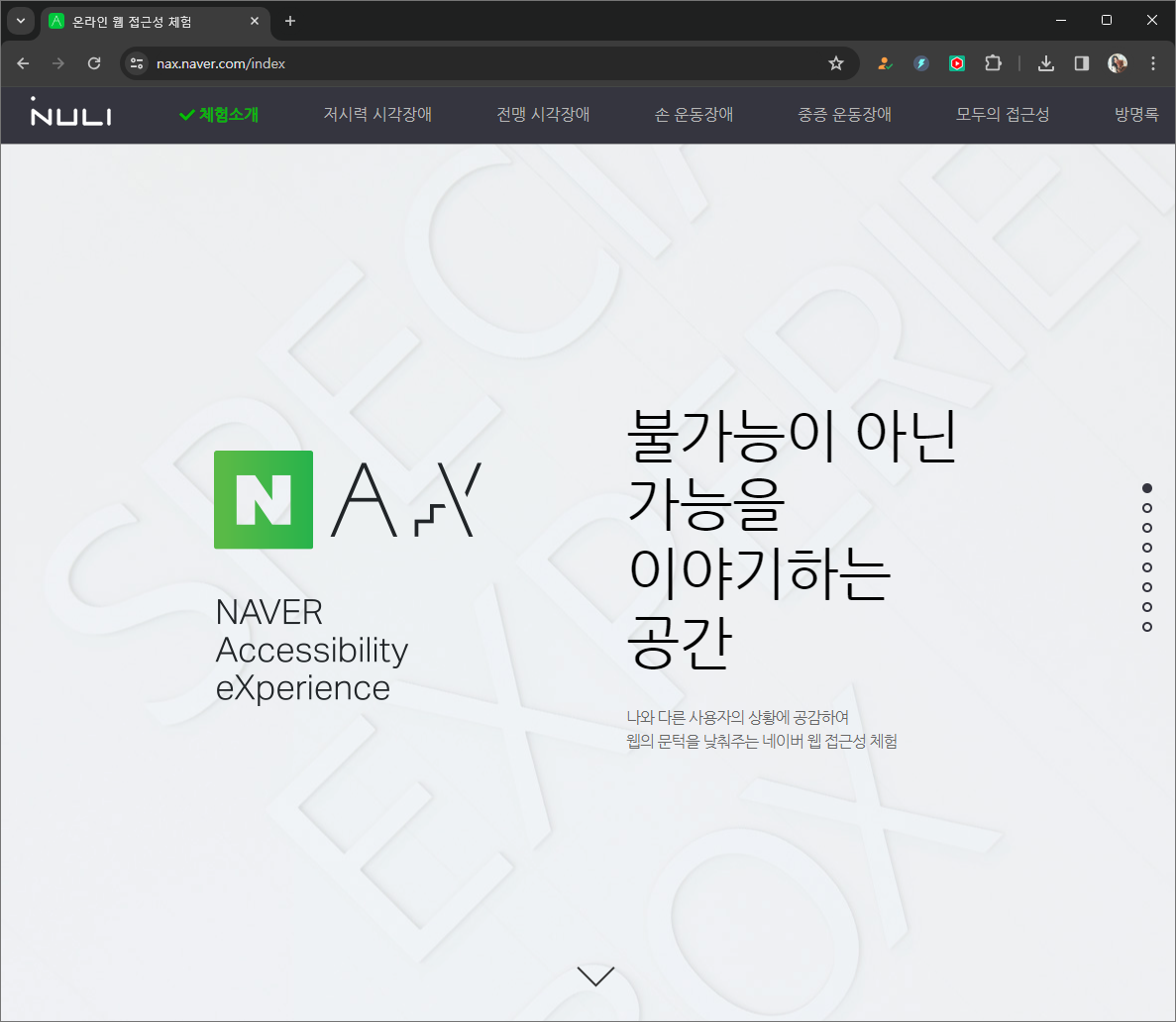Image resolution: width=1176 pixels, height=1022 pixels.
Task: Click the 불가능이 아닌 가능을 이야기하는 공간 headline
Action: (x=792, y=539)
